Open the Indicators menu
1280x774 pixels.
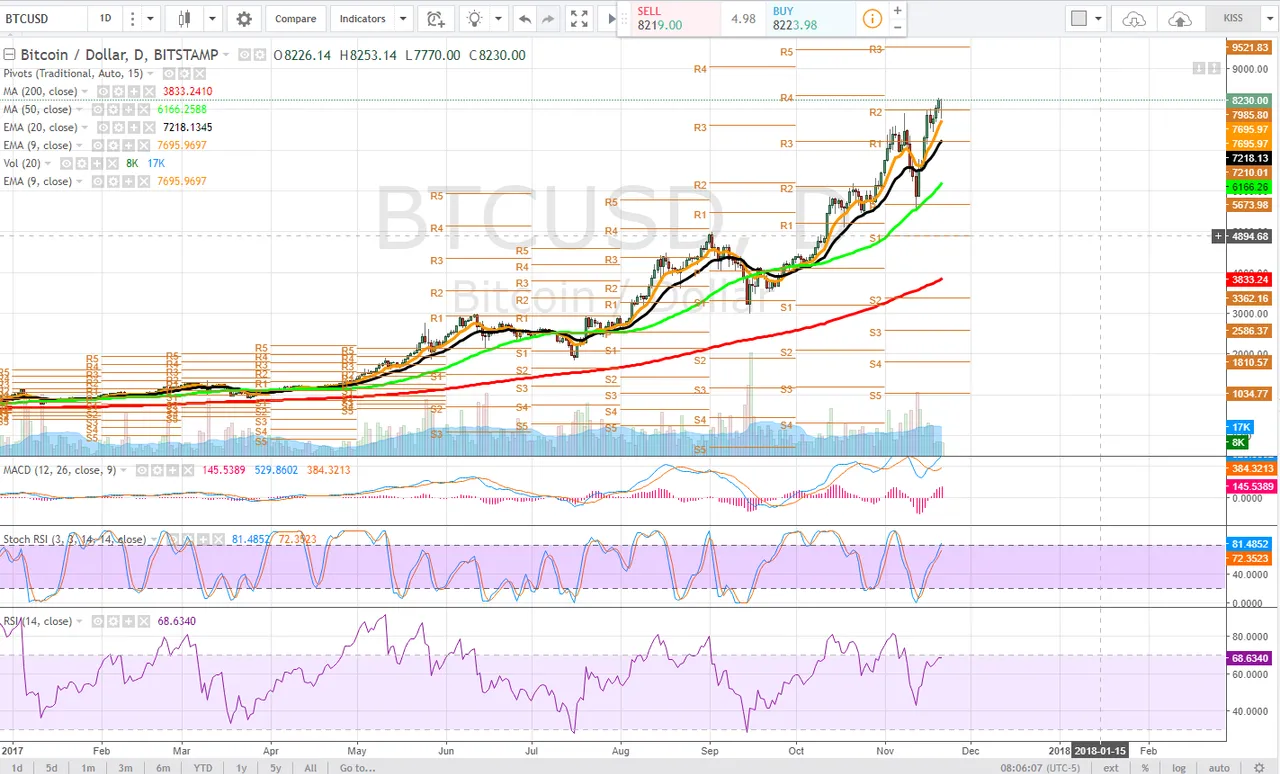point(362,19)
